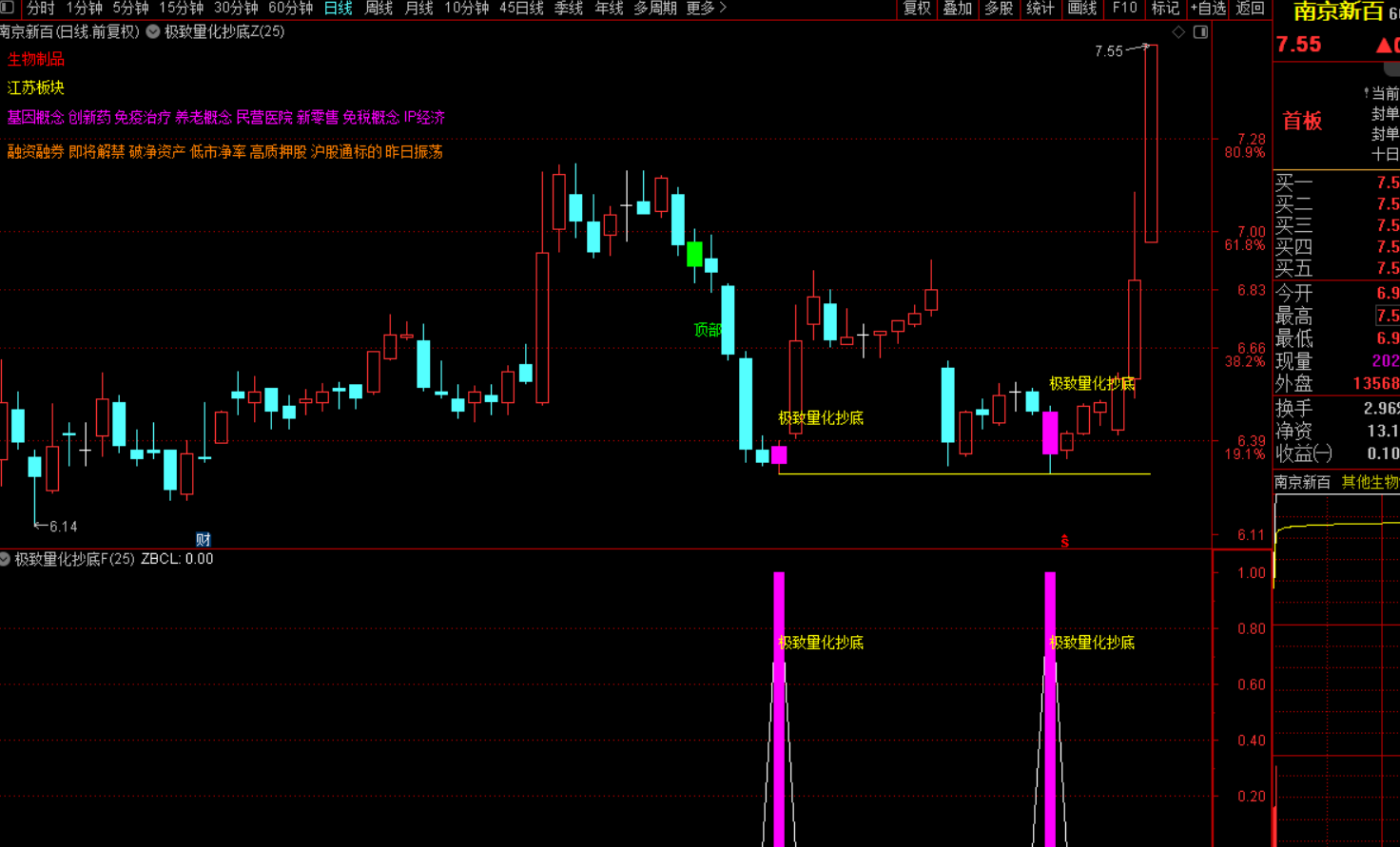Click the diamond icon above the chart
Image resolution: width=1400 pixels, height=847 pixels.
click(1178, 32)
